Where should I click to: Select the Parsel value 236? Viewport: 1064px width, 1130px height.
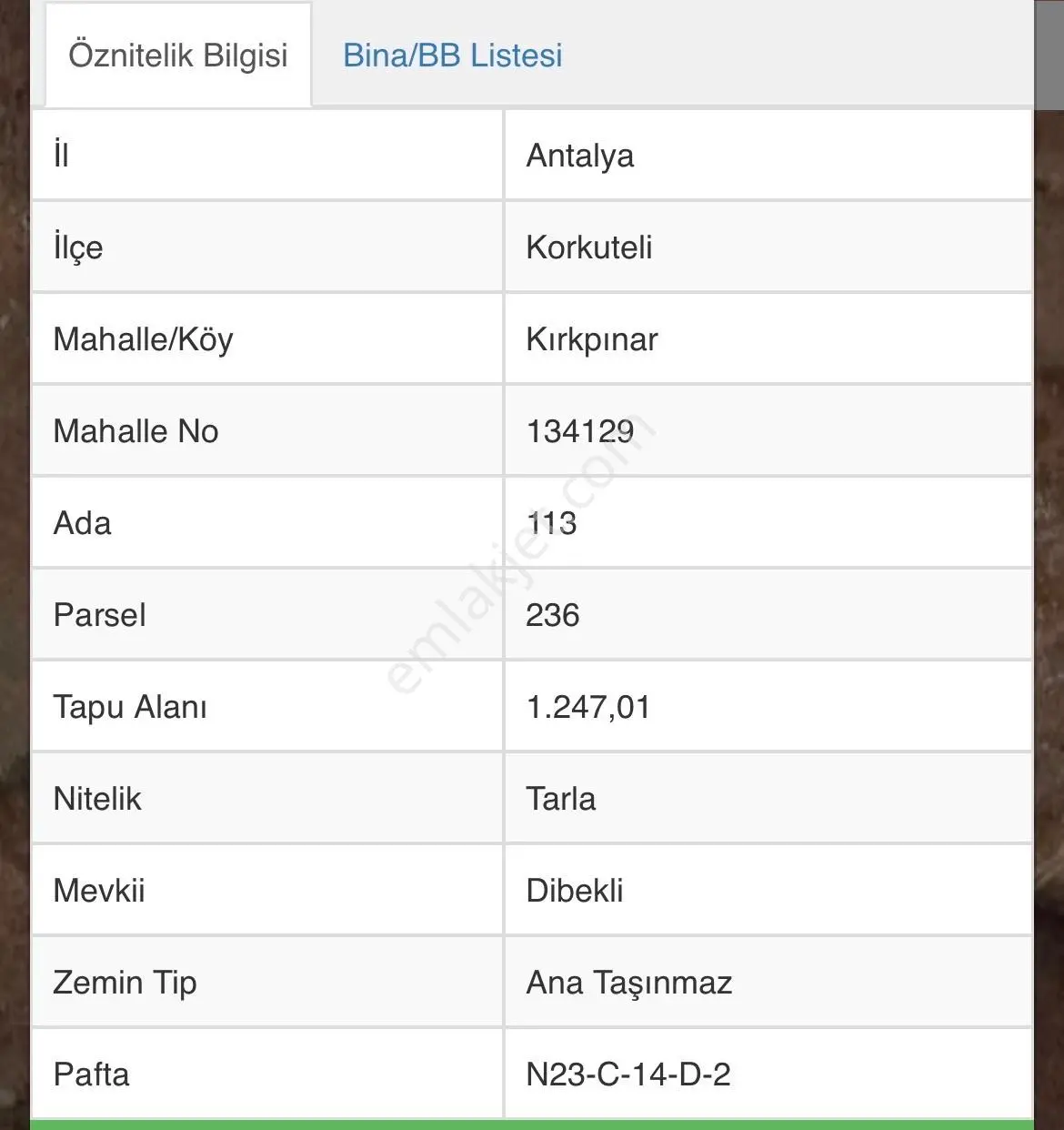tap(553, 615)
